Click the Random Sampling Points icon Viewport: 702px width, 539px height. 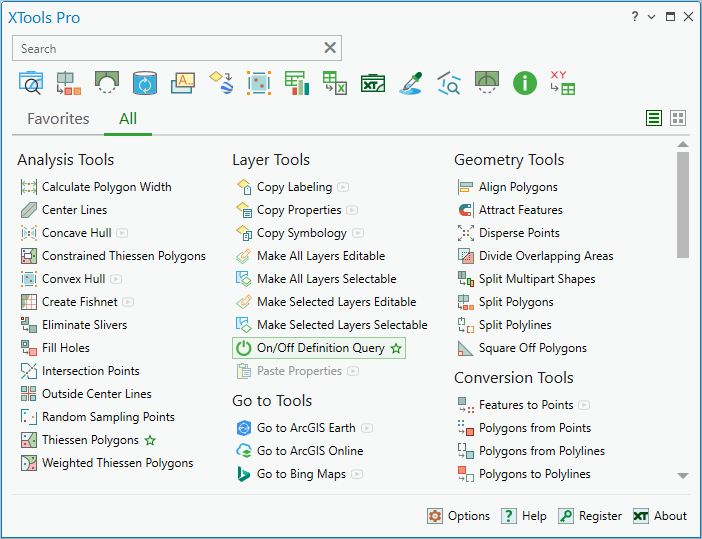[x=29, y=417]
